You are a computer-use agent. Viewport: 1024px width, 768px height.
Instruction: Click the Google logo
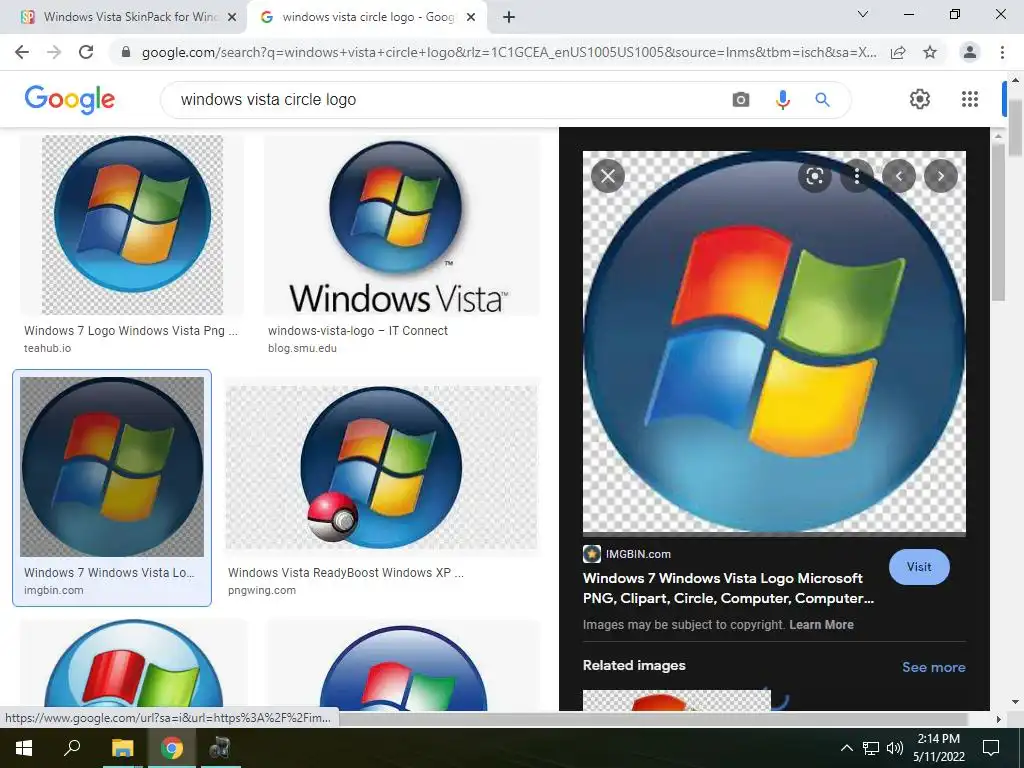pos(70,99)
